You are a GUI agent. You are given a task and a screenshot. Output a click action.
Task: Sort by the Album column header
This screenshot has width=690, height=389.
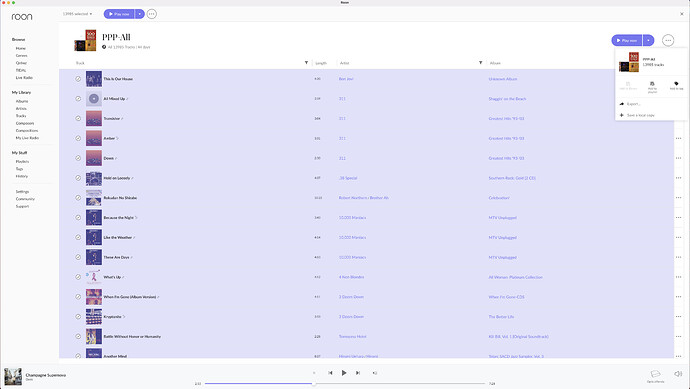(x=495, y=63)
